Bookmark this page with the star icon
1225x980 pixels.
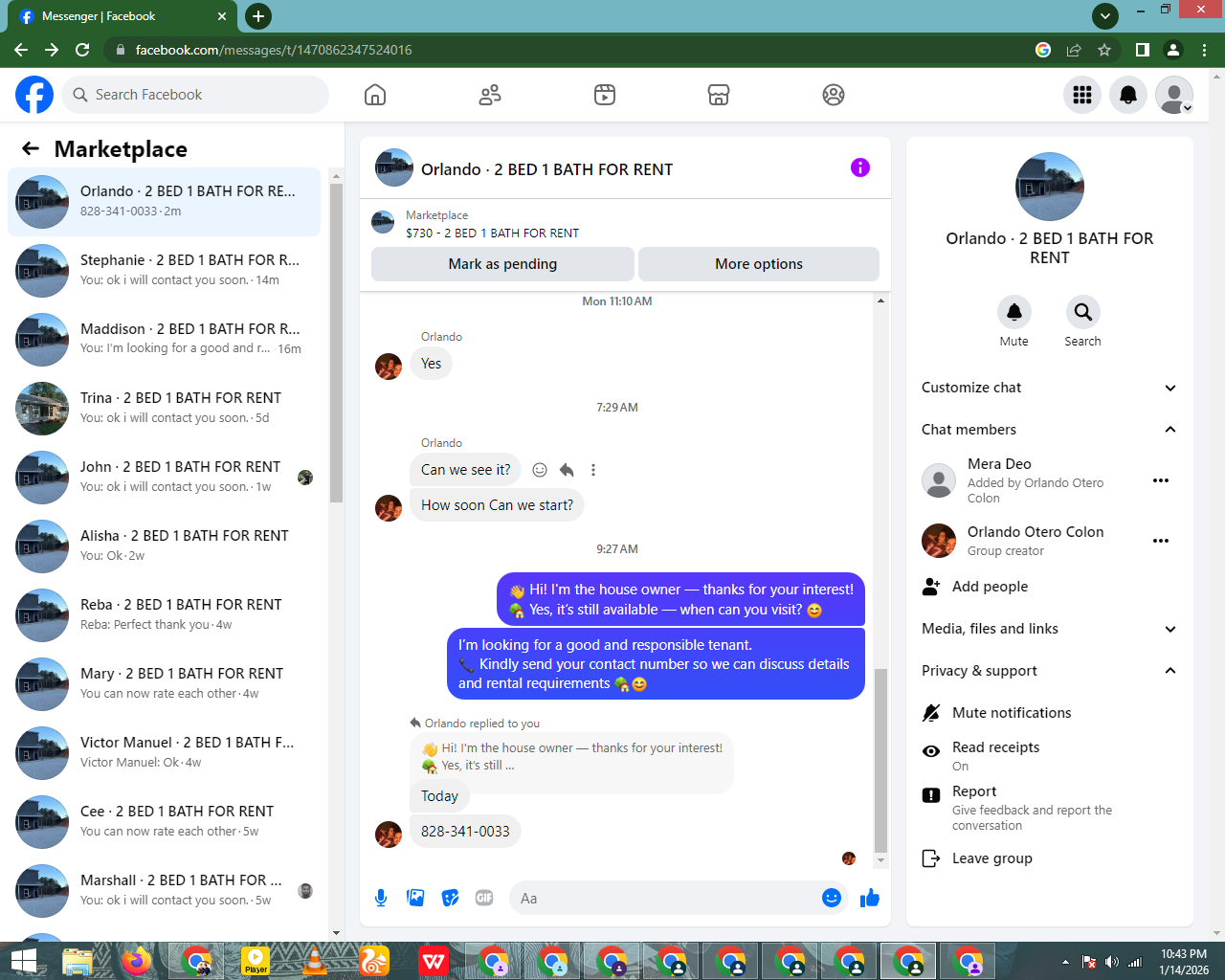[x=1104, y=50]
